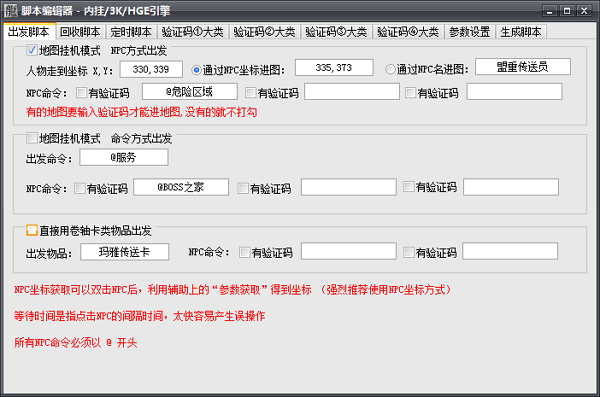Minimize the 脚本编辑器 window
The image size is (600, 397).
click(550, 11)
